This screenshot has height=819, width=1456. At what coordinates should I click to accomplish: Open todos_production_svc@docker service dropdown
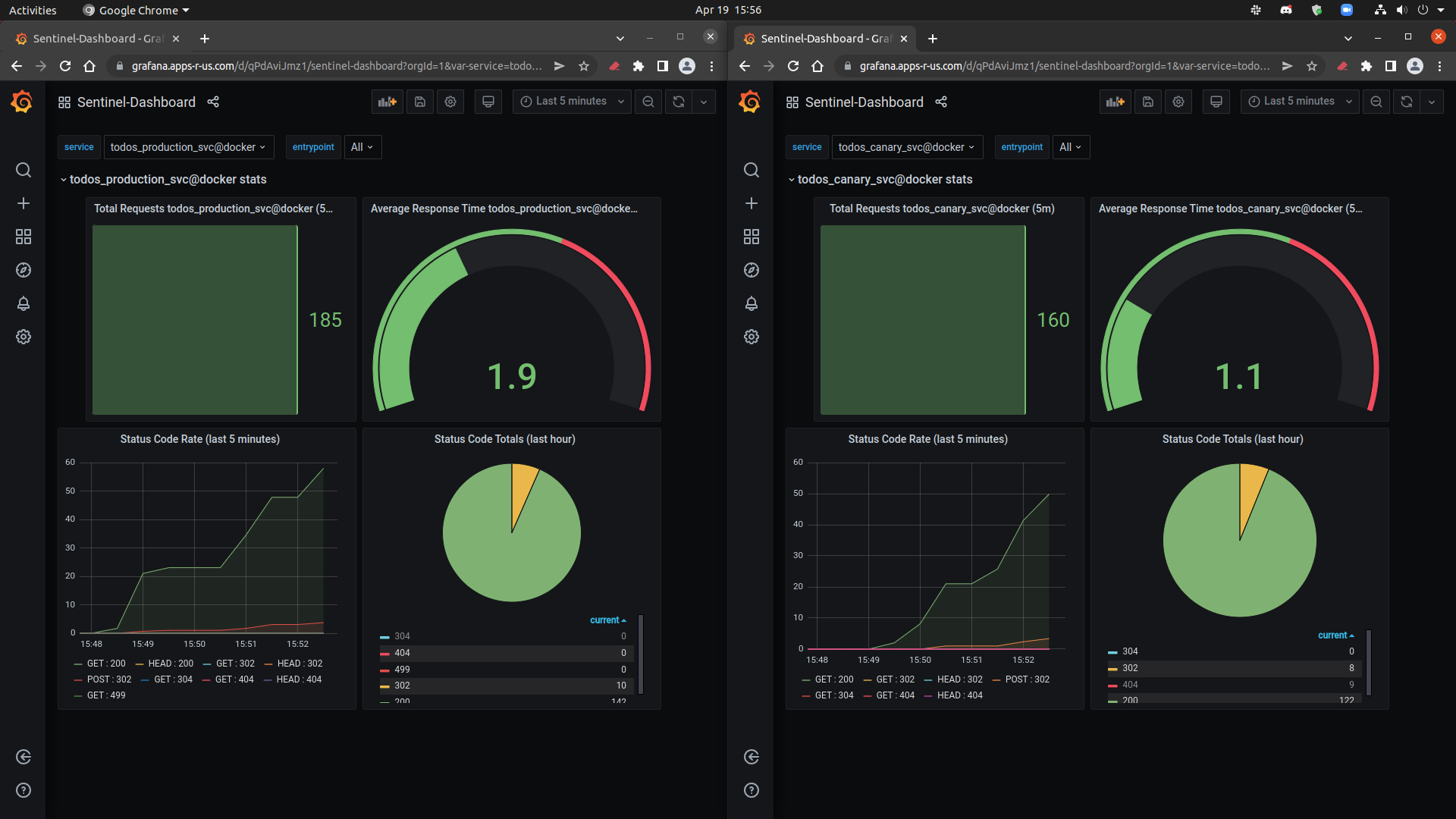[x=187, y=147]
